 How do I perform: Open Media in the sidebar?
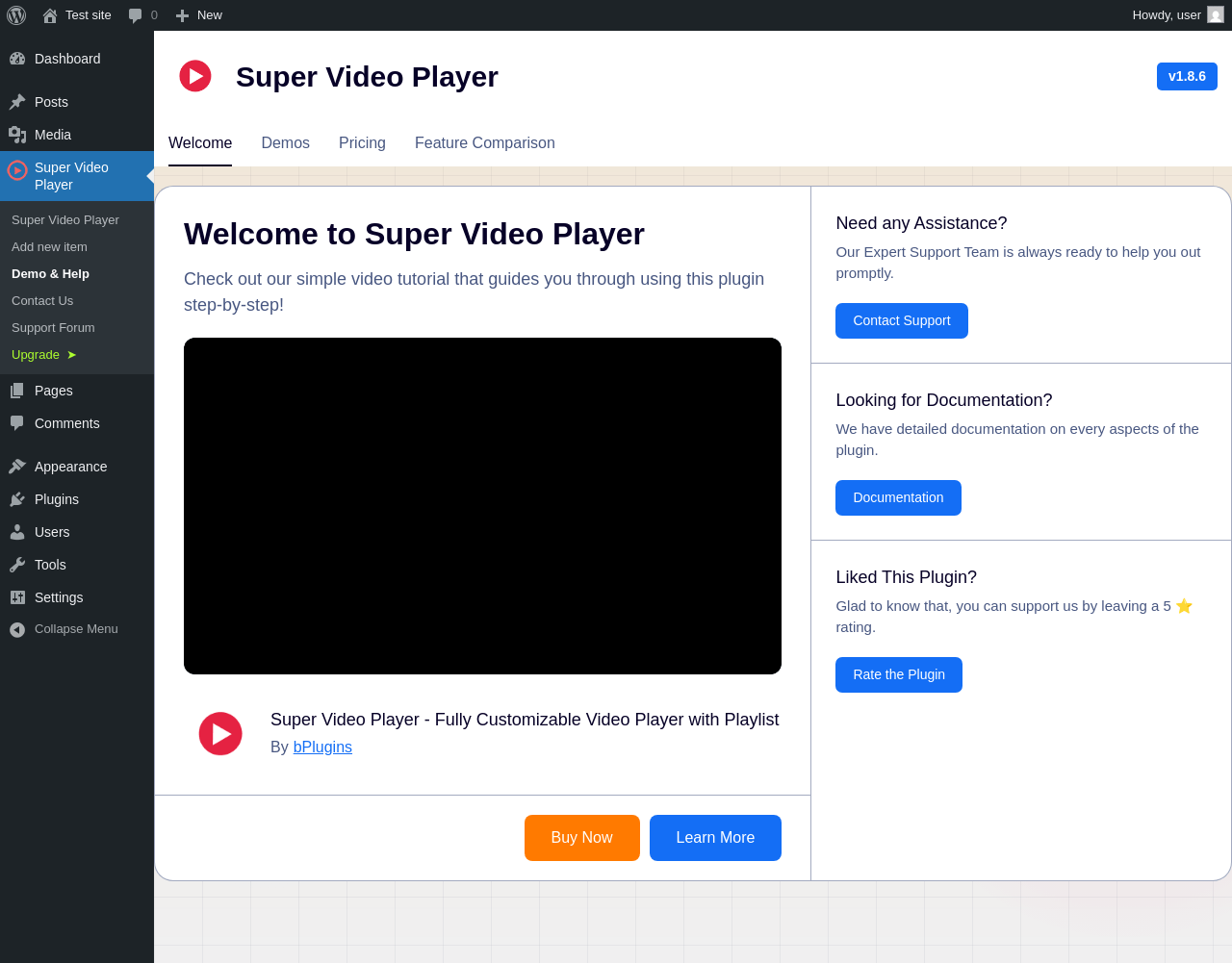pos(53,135)
